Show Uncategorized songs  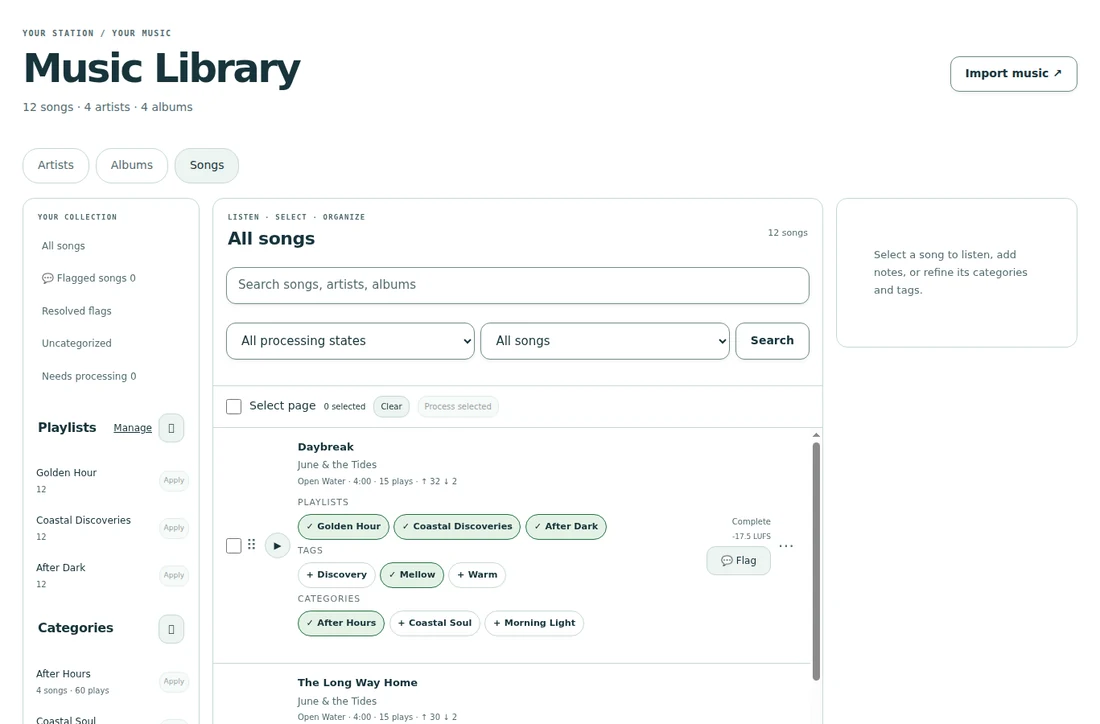click(x=76, y=344)
